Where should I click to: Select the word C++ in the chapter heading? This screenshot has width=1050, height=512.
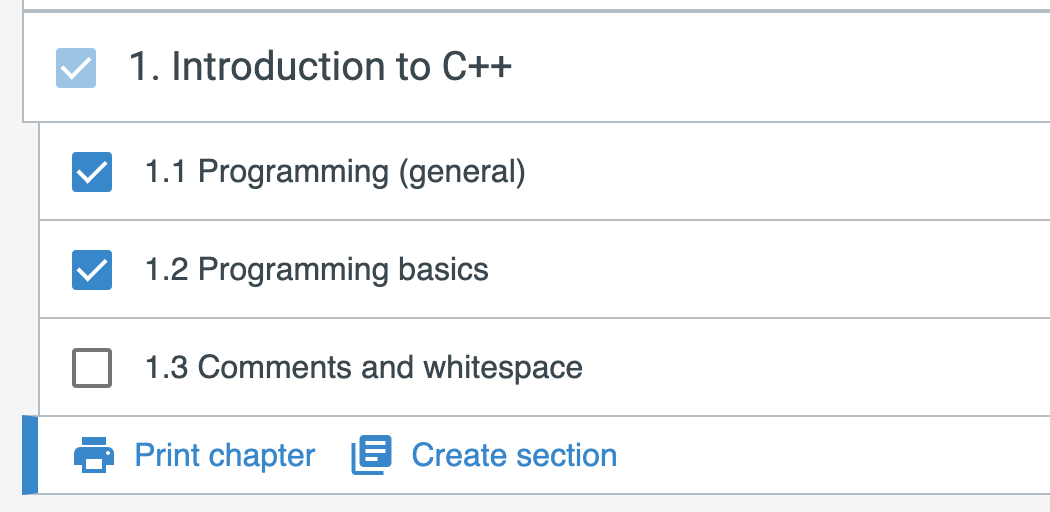(477, 66)
